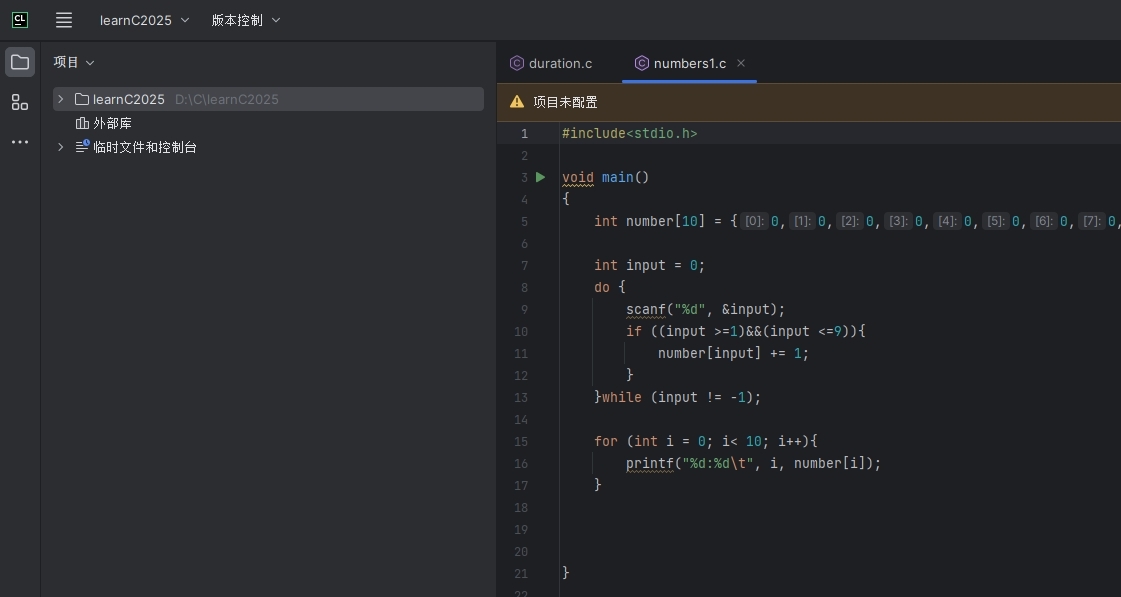Click the CLion logo icon
Screen dimensions: 1121x597
(x=20, y=20)
